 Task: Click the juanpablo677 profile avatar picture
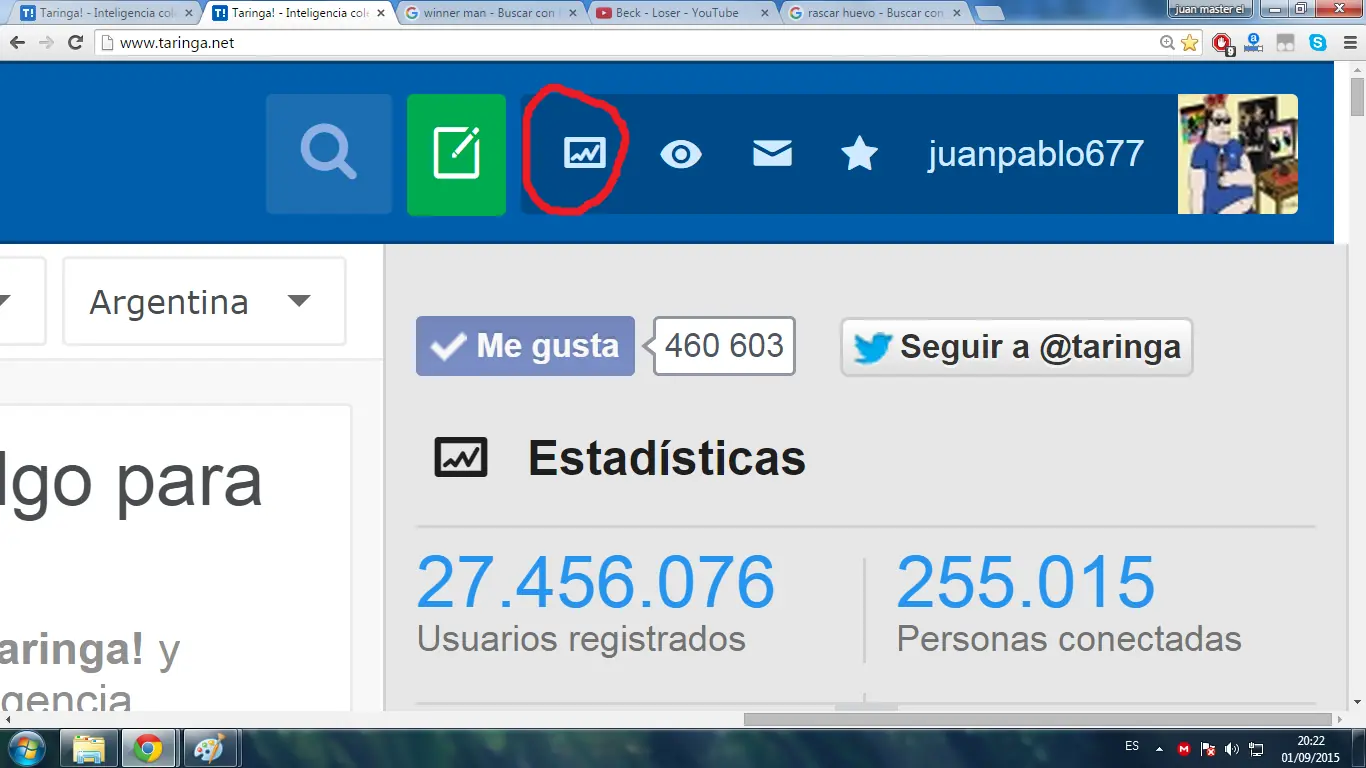click(1238, 154)
